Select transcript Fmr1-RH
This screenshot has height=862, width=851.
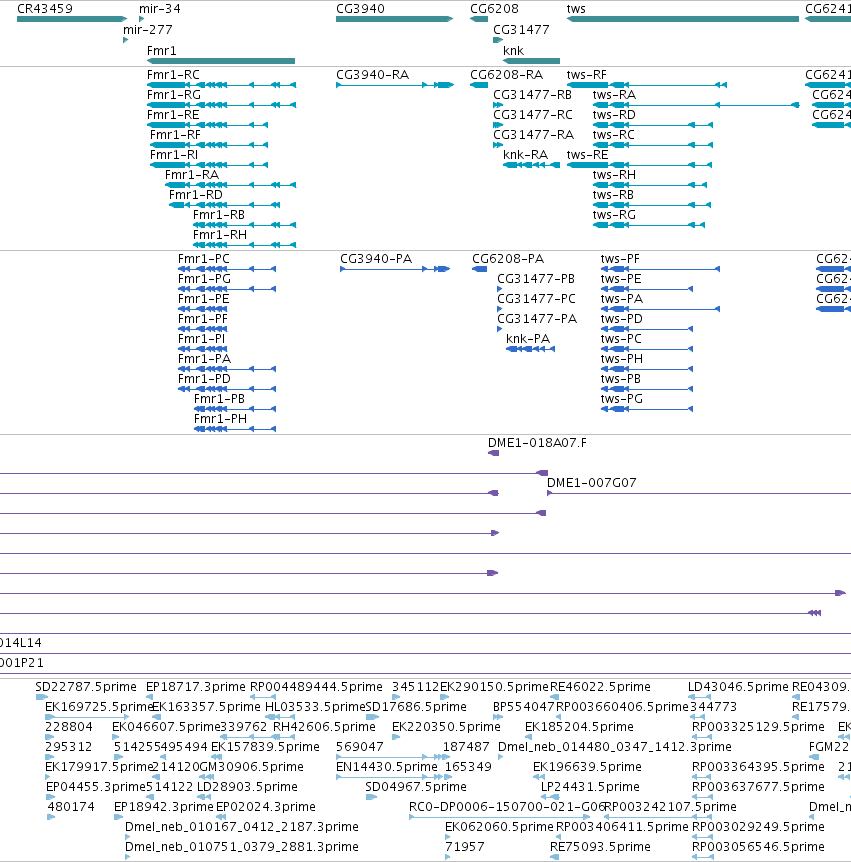pyautogui.click(x=245, y=245)
